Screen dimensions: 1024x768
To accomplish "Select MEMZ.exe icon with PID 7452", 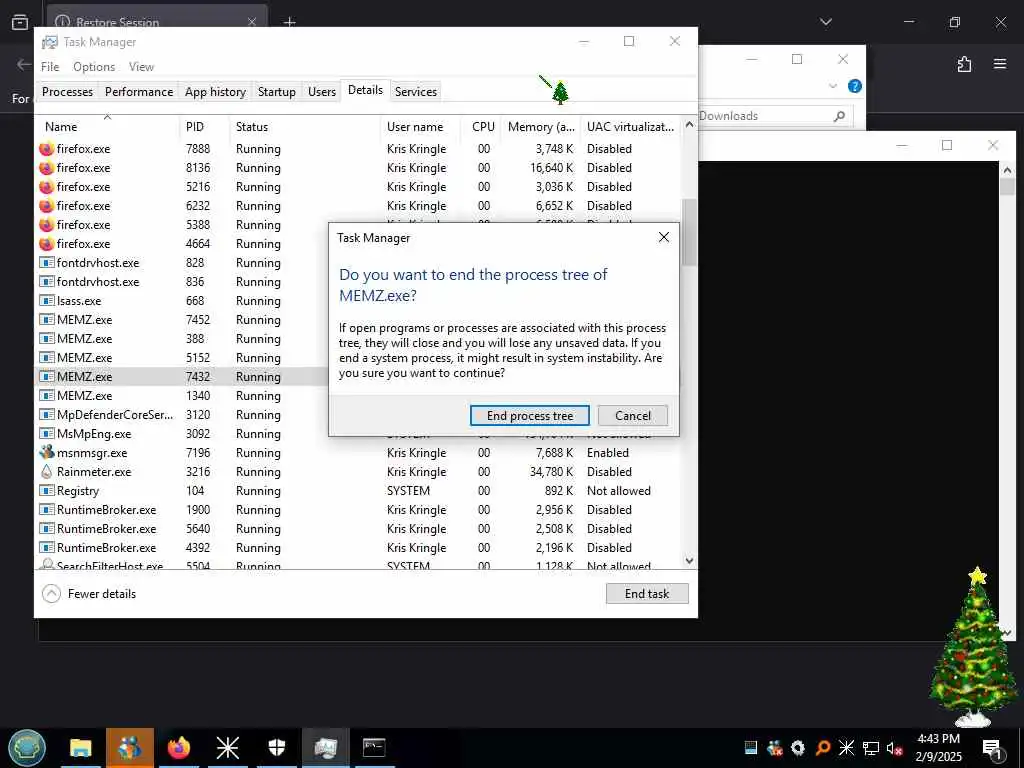I will point(46,319).
